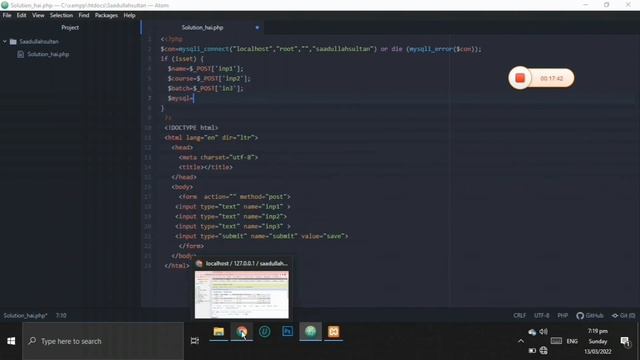Open Task View on the taskbar
Viewport: 640px width, 360px height.
click(195, 341)
